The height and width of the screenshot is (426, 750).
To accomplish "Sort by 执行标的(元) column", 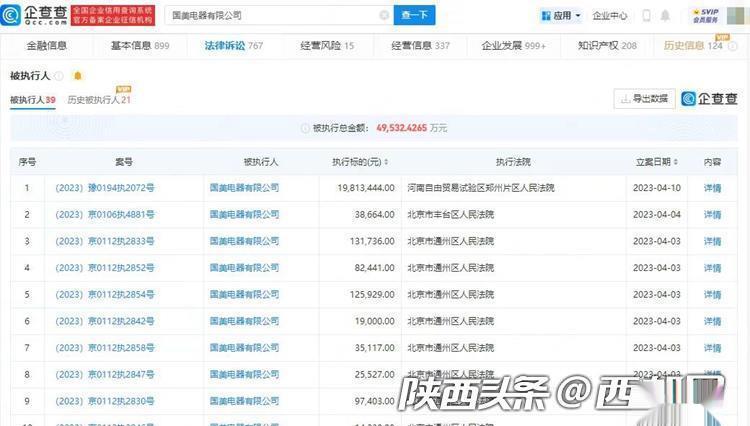I will (x=360, y=162).
